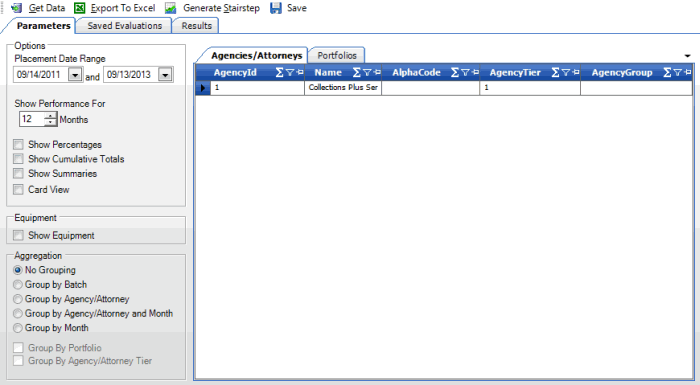
Task: Click the Export To Excel icon
Action: [79, 8]
